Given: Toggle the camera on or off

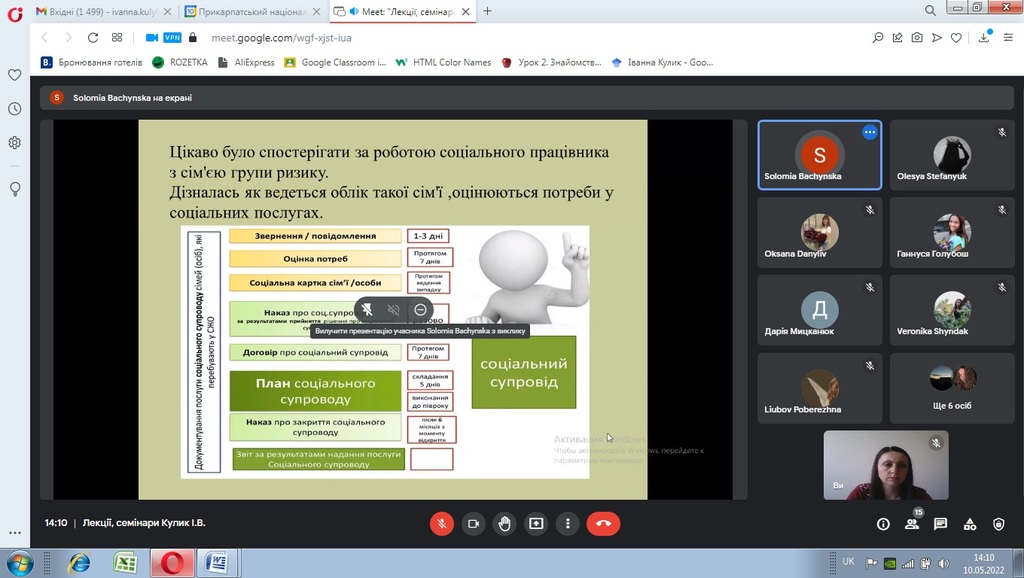Looking at the screenshot, I should click(x=473, y=523).
